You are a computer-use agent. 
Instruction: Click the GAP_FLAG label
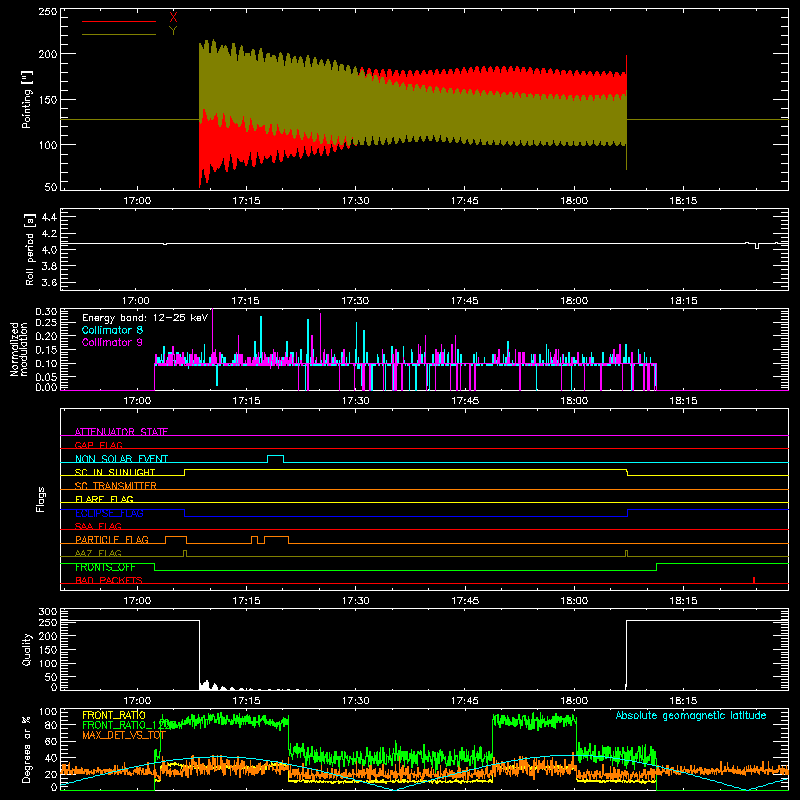98,445
